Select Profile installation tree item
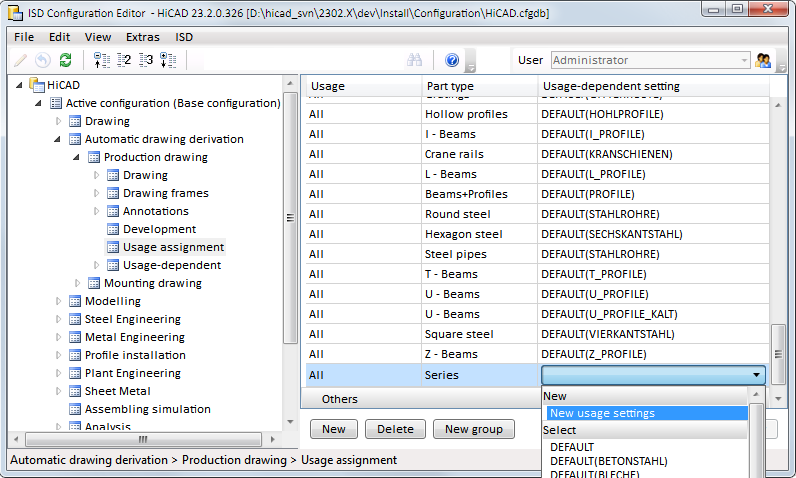 [135, 355]
